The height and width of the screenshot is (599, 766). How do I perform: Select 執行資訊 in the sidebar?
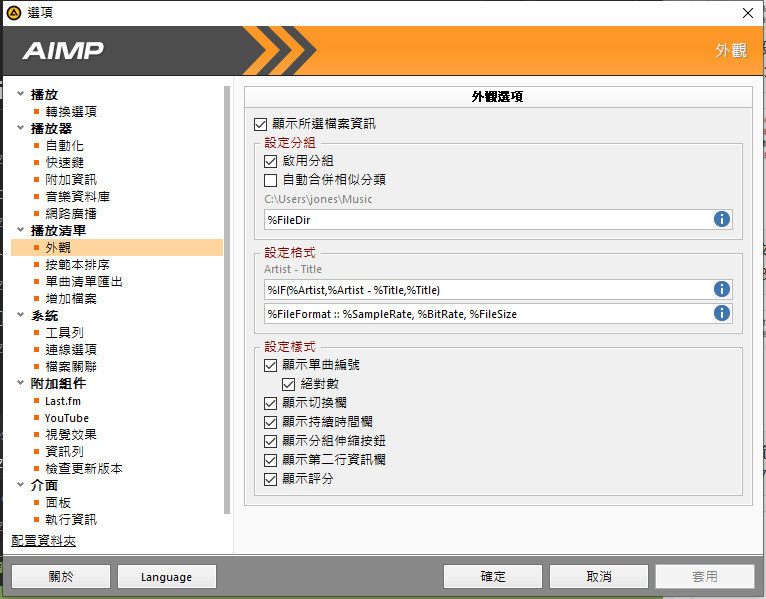(x=71, y=519)
